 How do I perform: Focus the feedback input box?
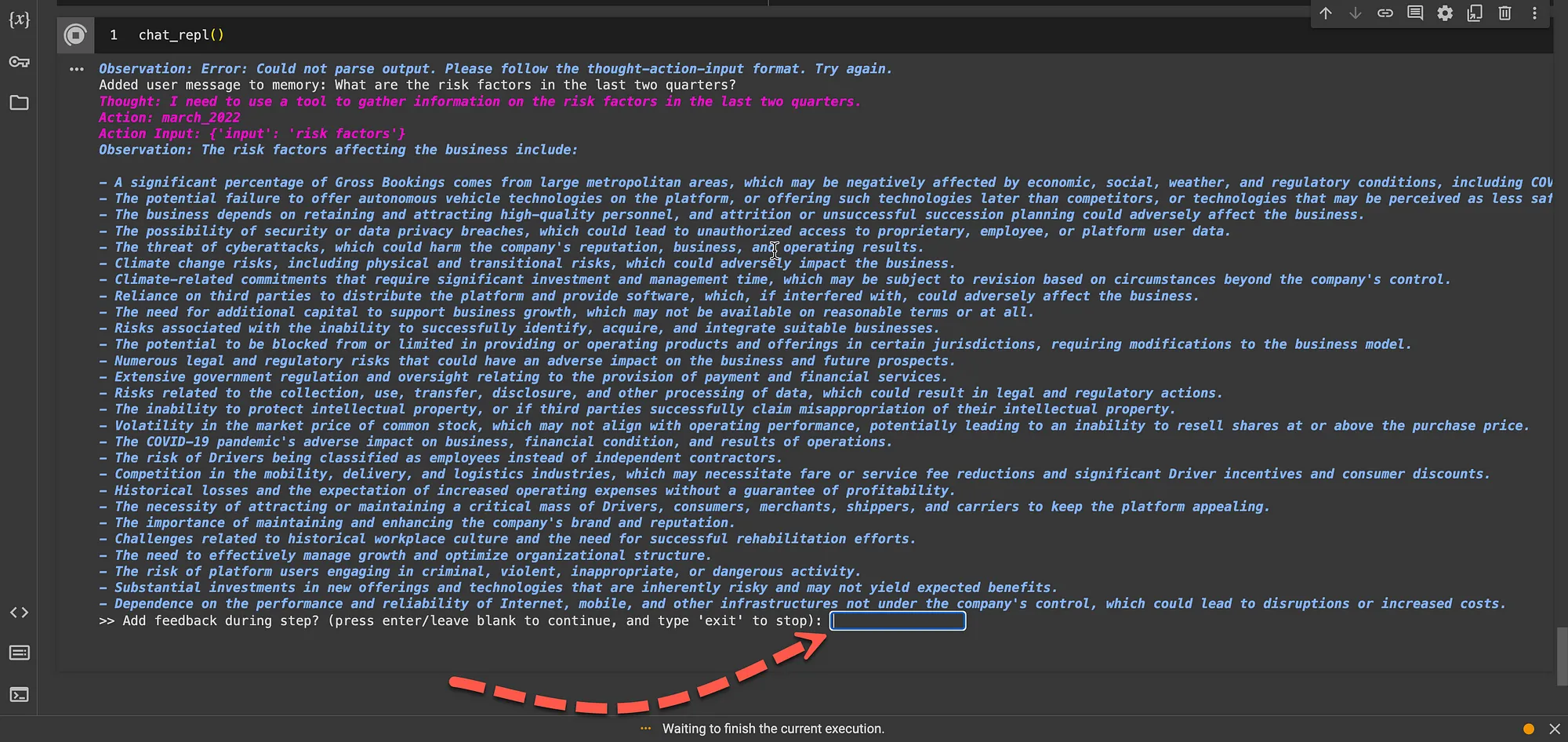click(x=898, y=621)
